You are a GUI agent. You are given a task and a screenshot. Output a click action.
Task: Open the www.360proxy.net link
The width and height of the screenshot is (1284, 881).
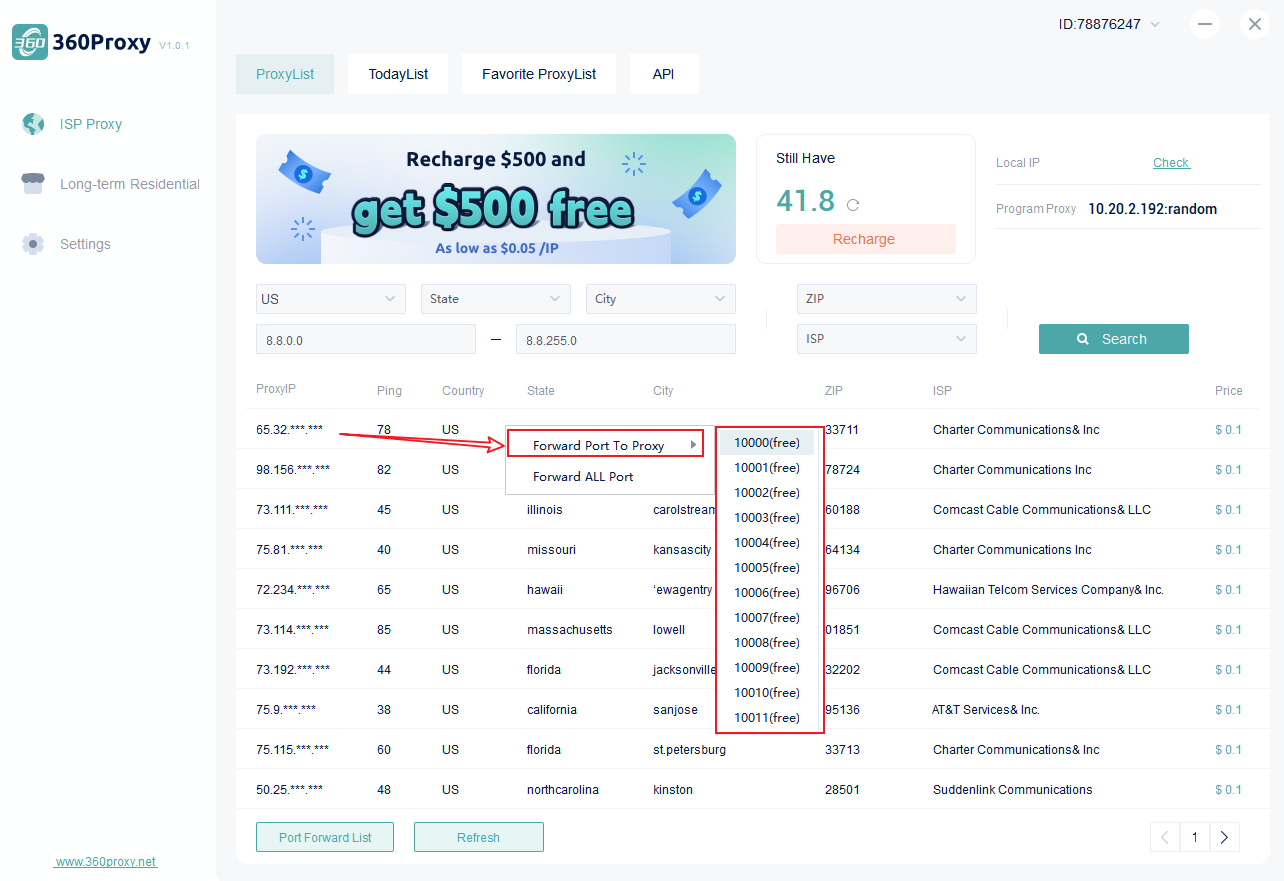pos(106,862)
